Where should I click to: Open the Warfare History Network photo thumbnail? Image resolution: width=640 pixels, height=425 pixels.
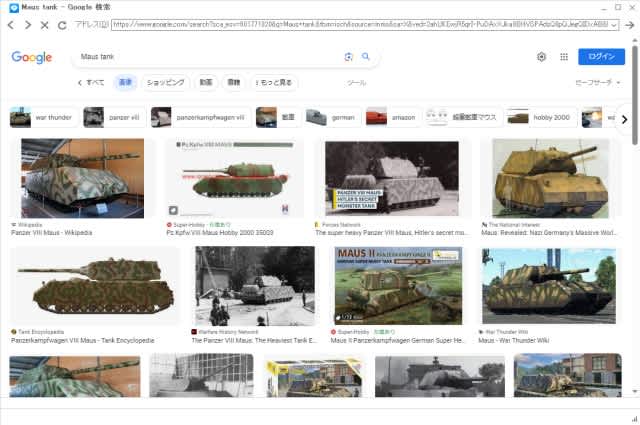(x=255, y=286)
